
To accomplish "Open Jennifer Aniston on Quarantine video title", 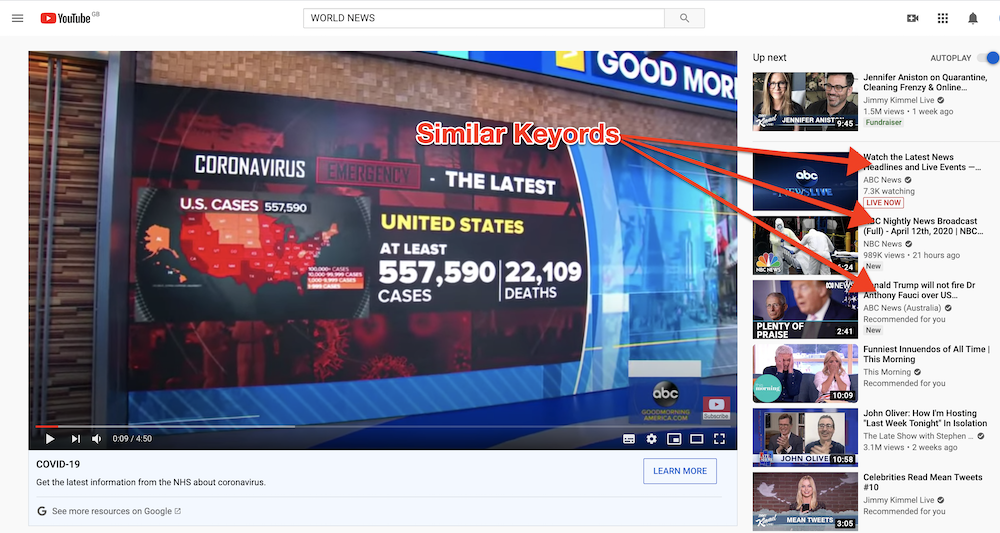I will (x=925, y=82).
